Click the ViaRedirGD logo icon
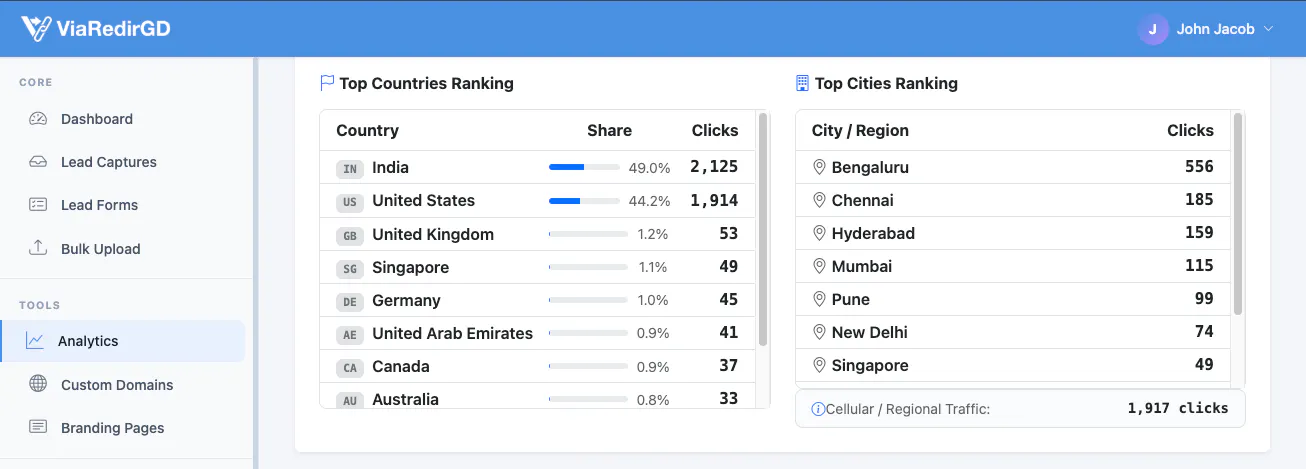The width and height of the screenshot is (1306, 469). tap(36, 28)
